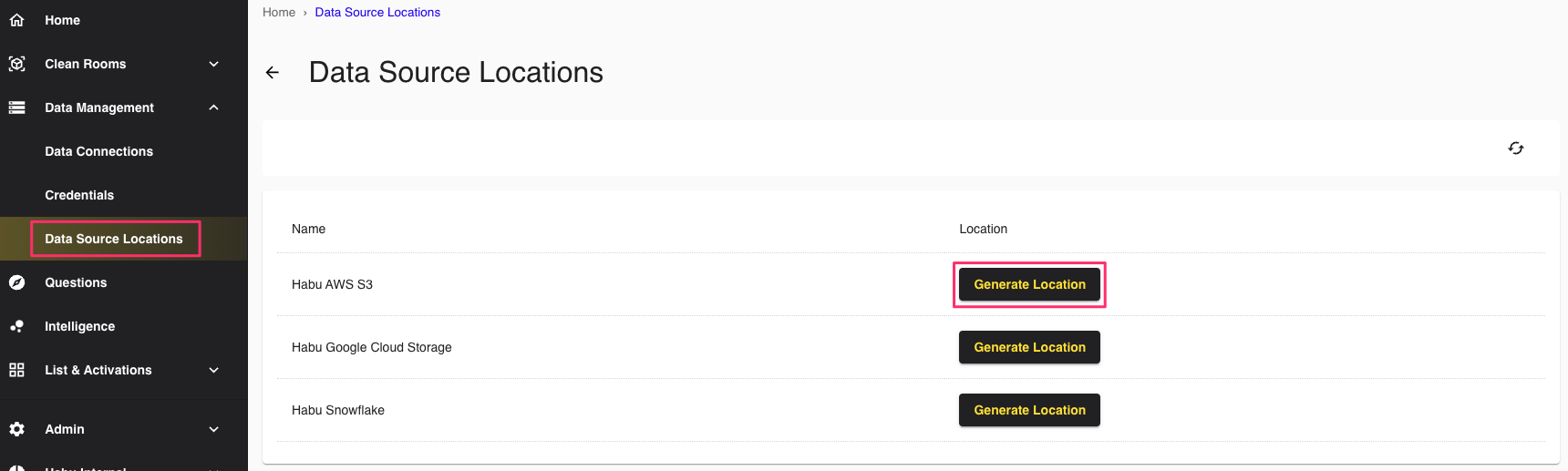The width and height of the screenshot is (1568, 471).
Task: Click the Home breadcrumb link
Action: (x=279, y=12)
